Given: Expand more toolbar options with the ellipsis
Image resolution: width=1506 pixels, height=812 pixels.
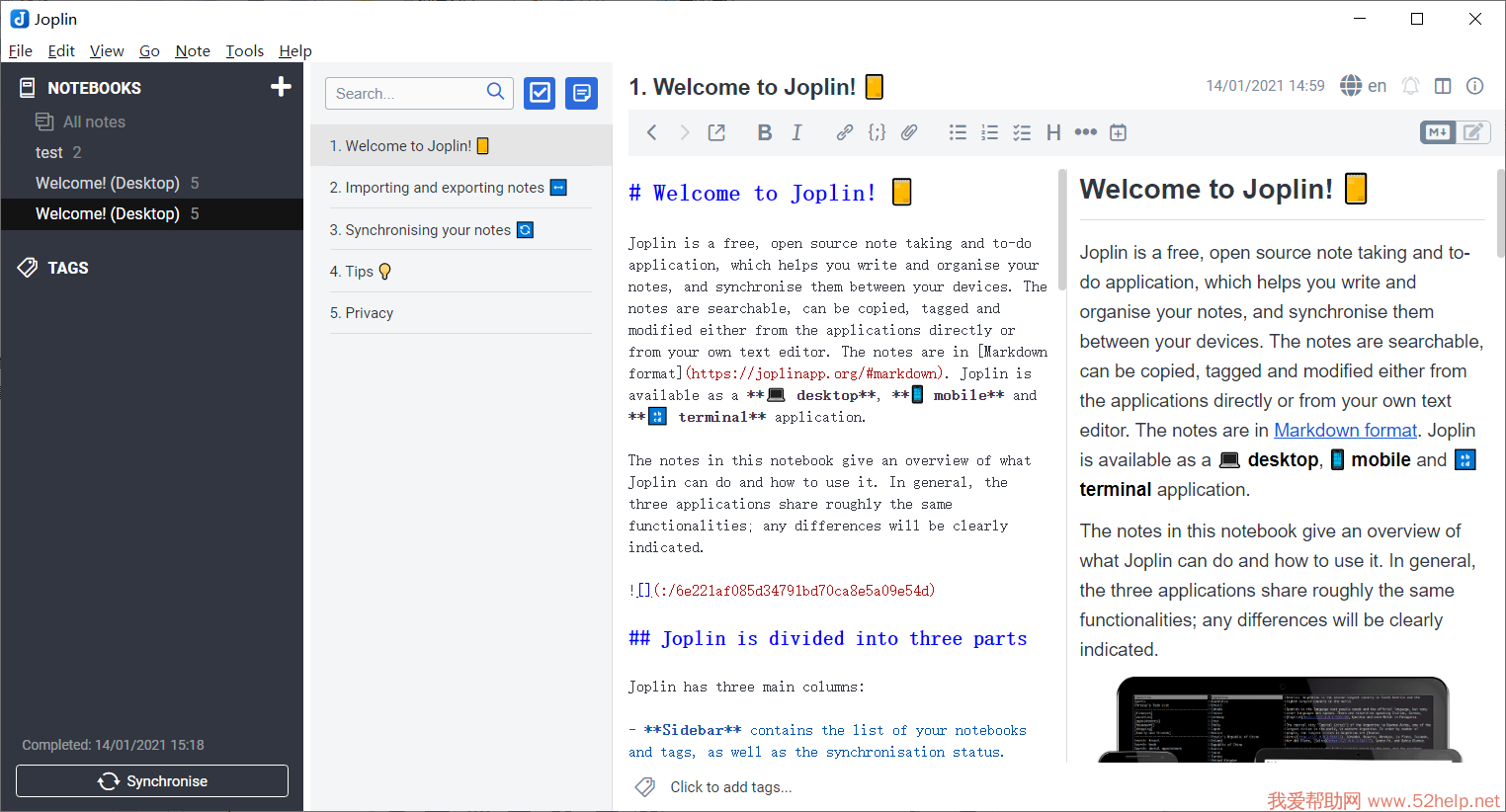Looking at the screenshot, I should [1085, 132].
